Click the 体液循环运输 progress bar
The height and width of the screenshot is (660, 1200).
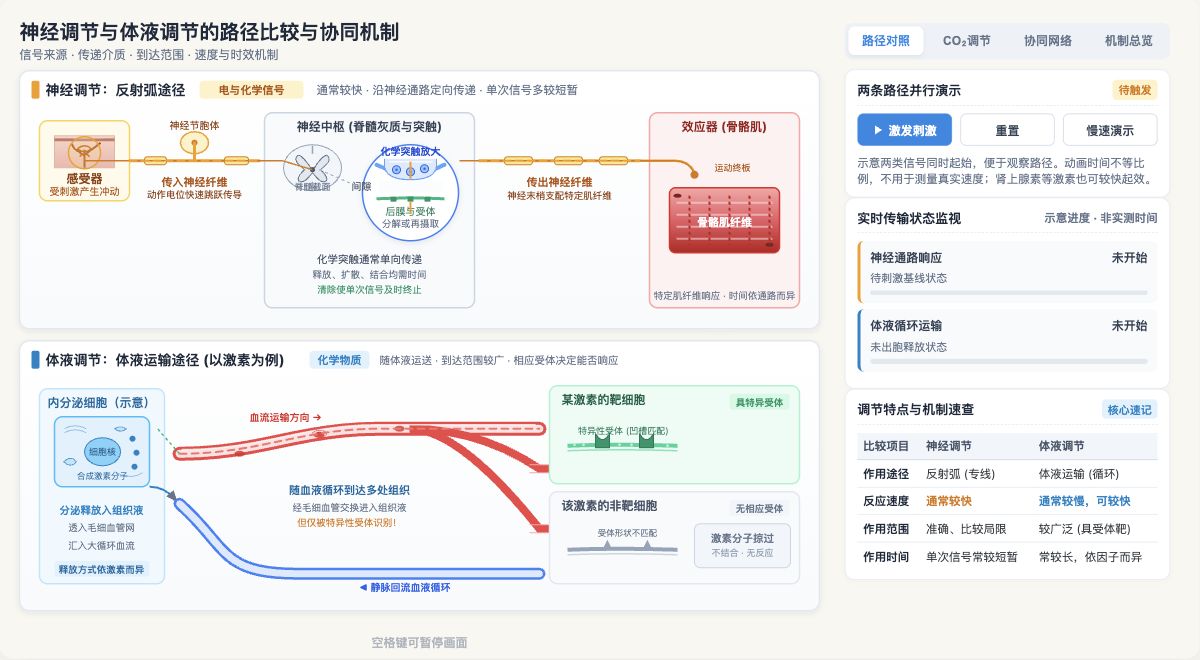[1008, 361]
